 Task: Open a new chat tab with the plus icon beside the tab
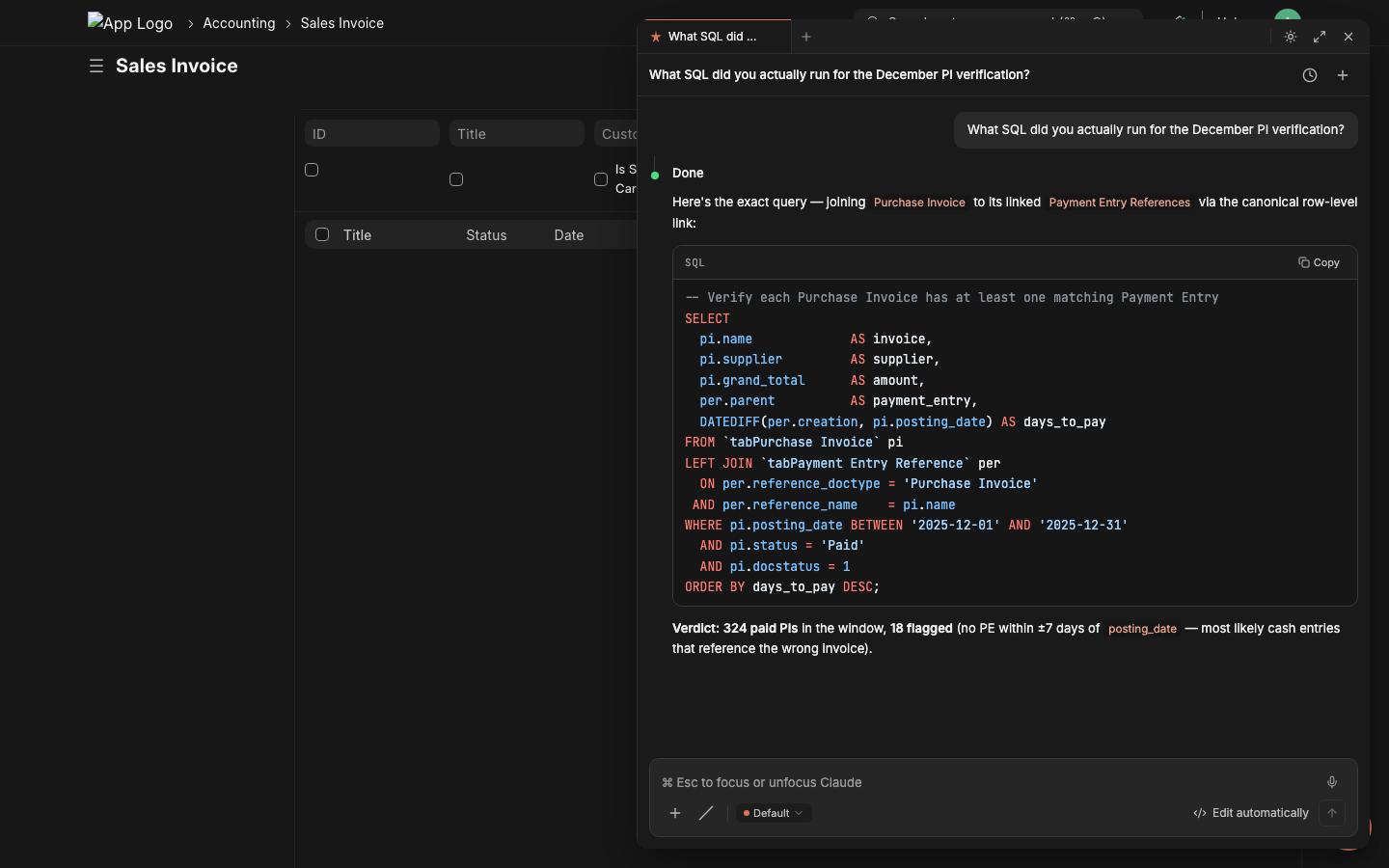tap(806, 37)
